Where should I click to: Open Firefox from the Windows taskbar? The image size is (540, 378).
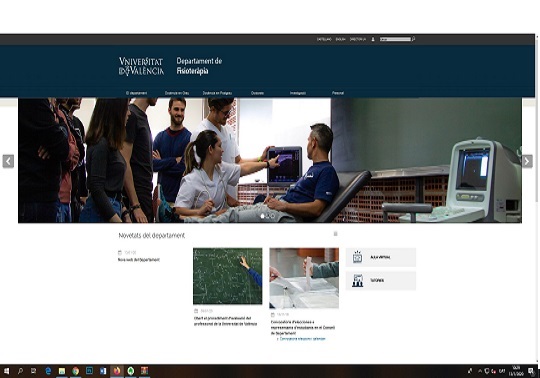[117, 371]
